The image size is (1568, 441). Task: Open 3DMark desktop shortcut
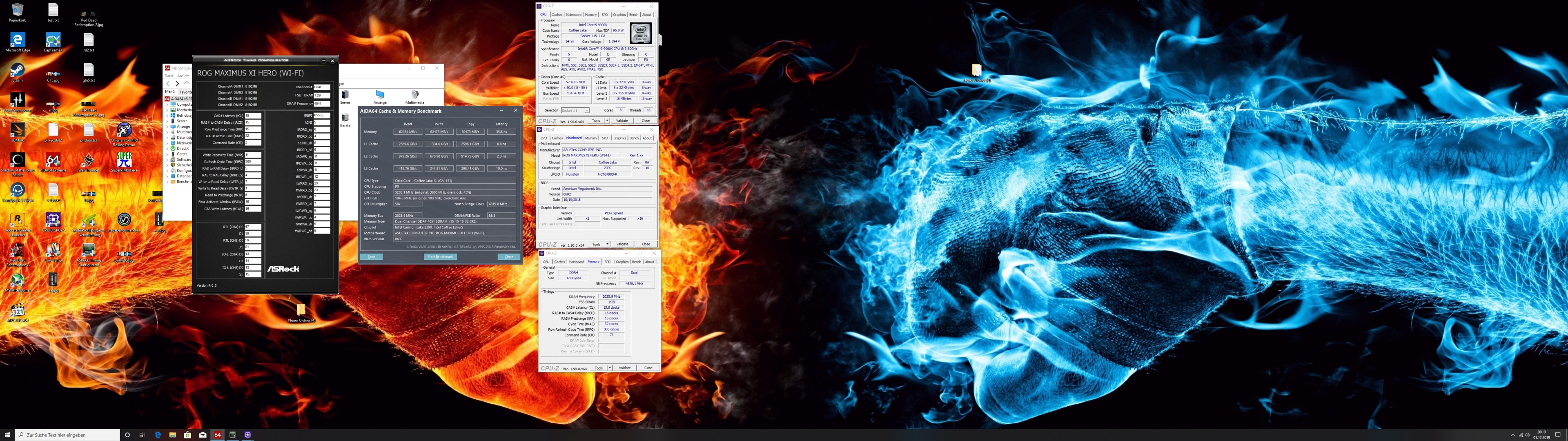pos(17,130)
